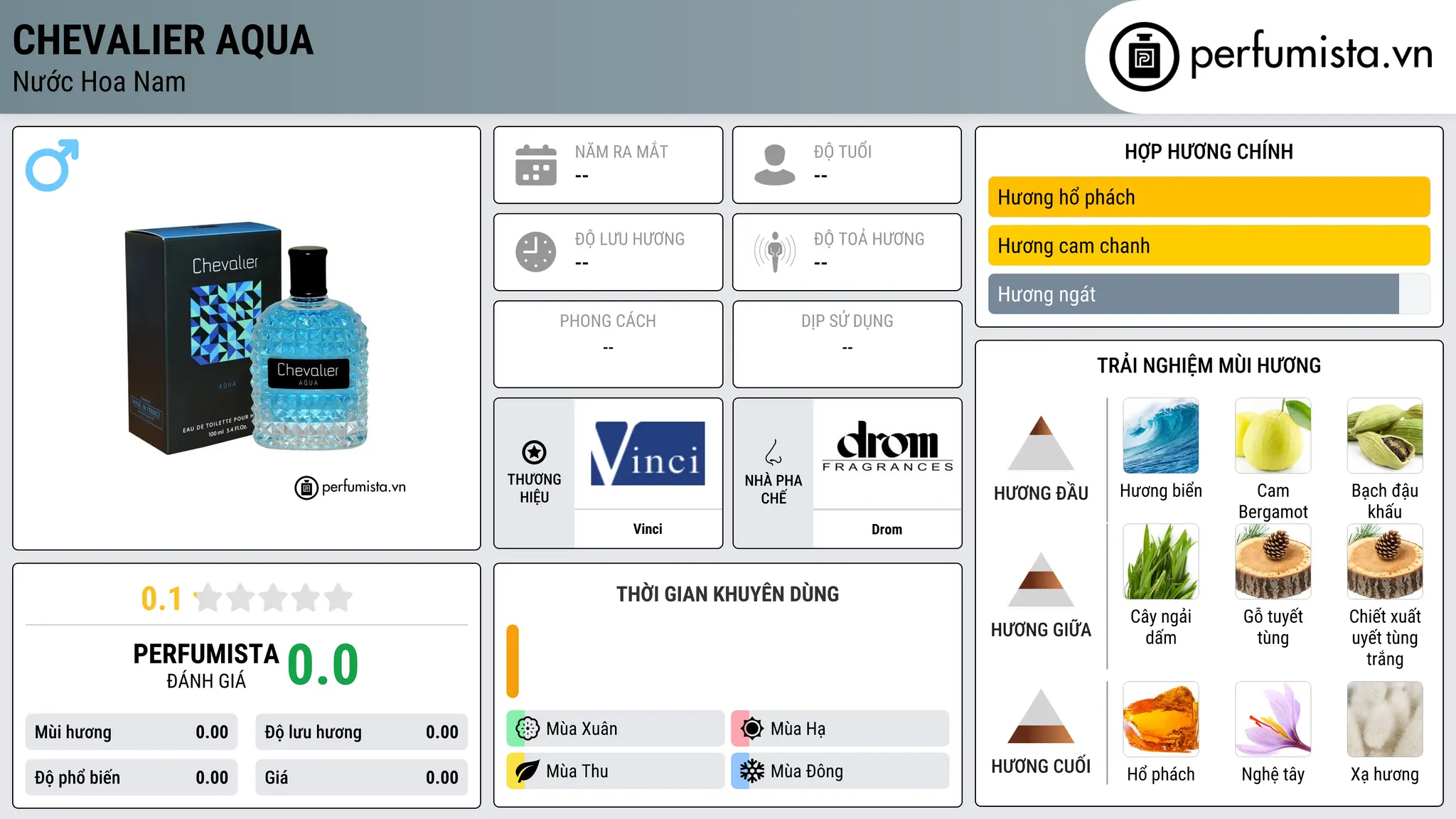Click the clock icon for Độ lưu hương
1456x819 pixels.
click(536, 252)
